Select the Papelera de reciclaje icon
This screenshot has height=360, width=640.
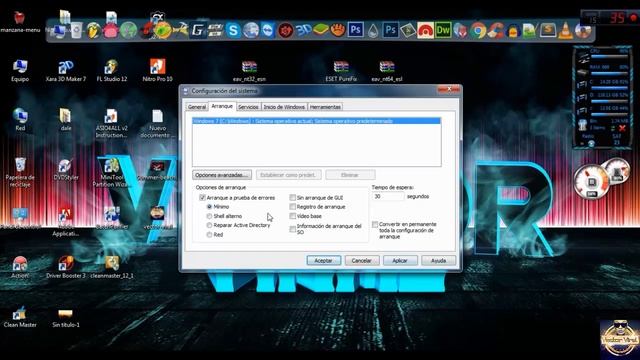[x=20, y=172]
